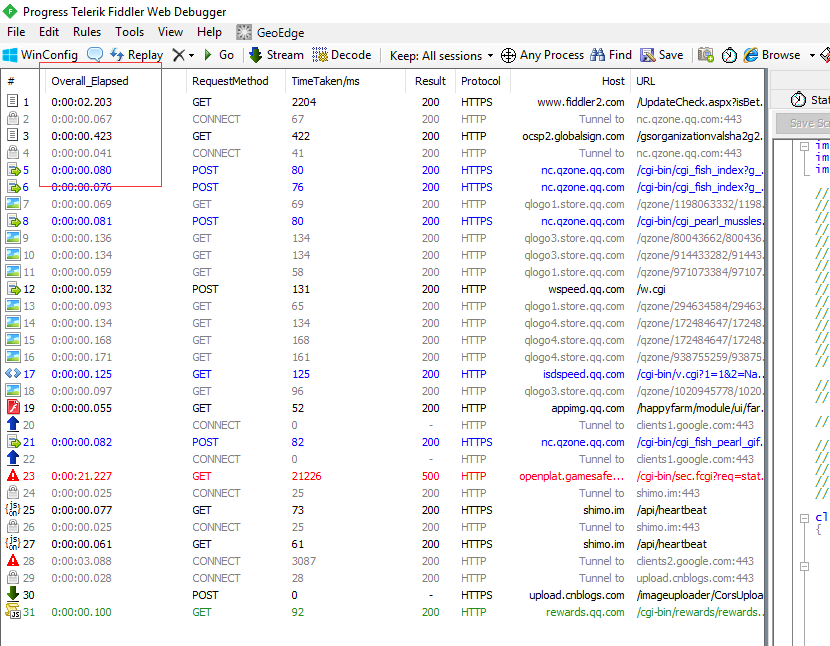Screen dimensions: 830x646
Task: Sort by Host column header
Action: (613, 81)
